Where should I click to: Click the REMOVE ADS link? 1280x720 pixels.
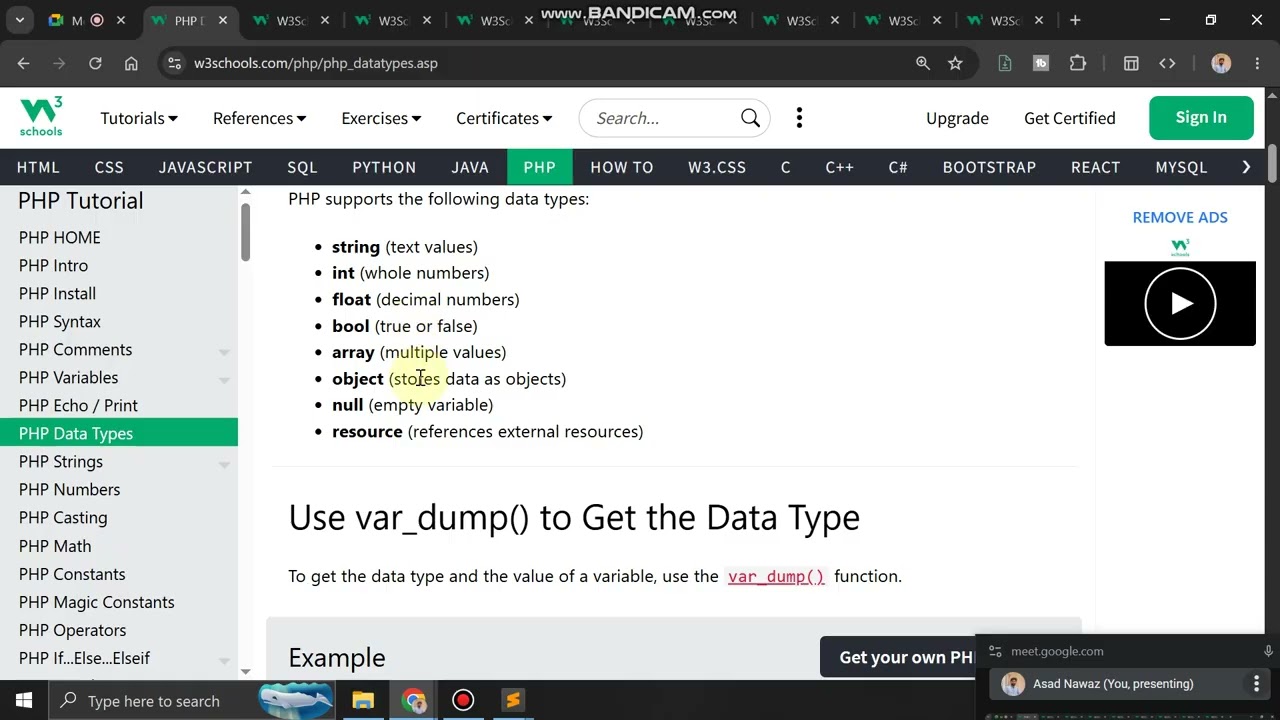[1180, 217]
